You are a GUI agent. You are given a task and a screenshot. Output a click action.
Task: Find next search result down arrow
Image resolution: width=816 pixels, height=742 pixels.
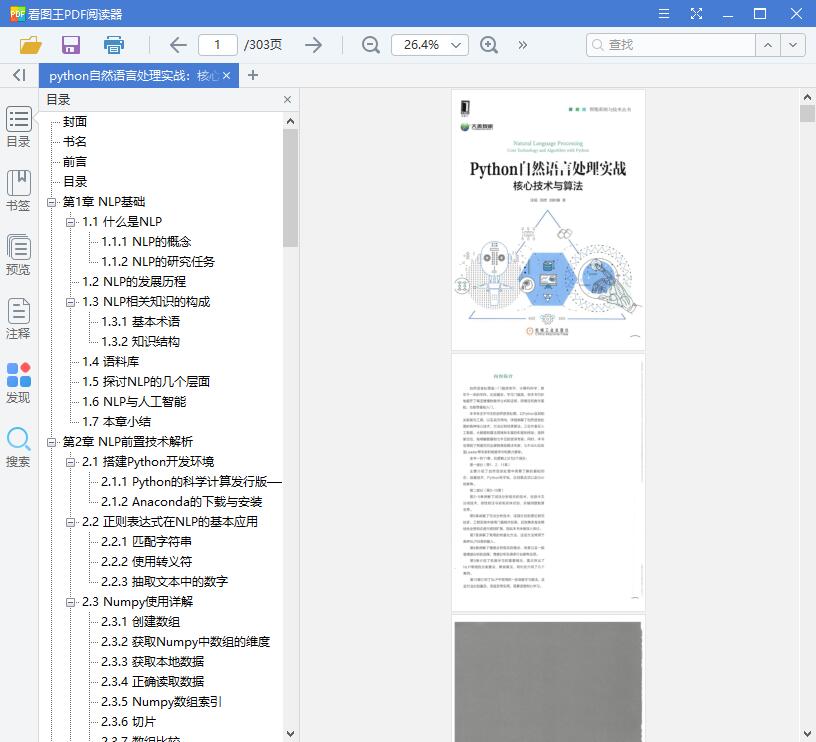click(x=793, y=45)
